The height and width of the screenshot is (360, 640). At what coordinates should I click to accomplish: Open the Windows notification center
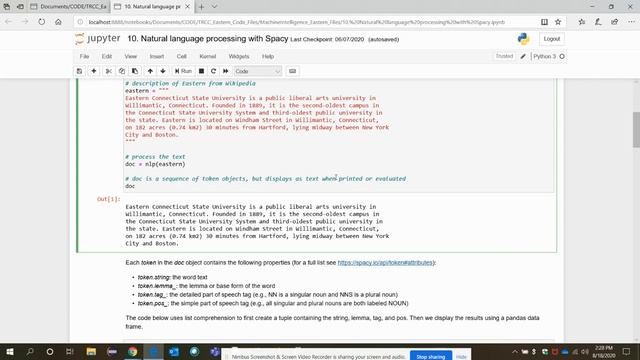coord(627,351)
